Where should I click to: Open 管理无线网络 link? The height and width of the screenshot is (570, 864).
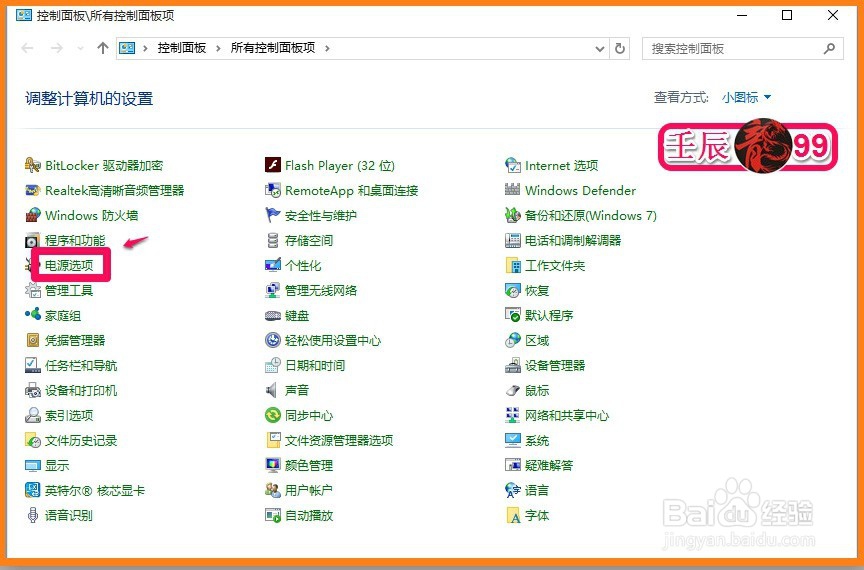point(321,291)
